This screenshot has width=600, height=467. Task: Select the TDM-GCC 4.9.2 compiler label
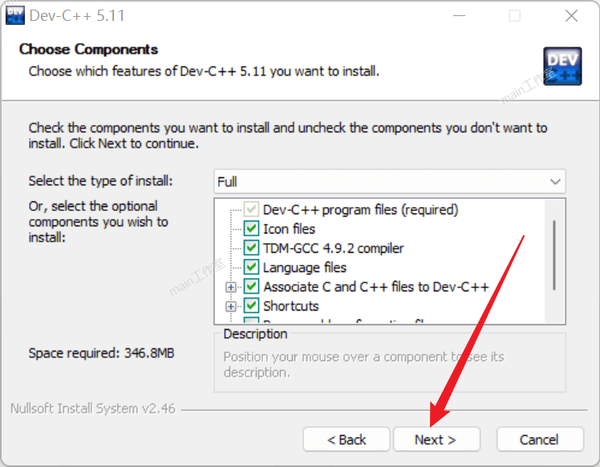pyautogui.click(x=333, y=248)
